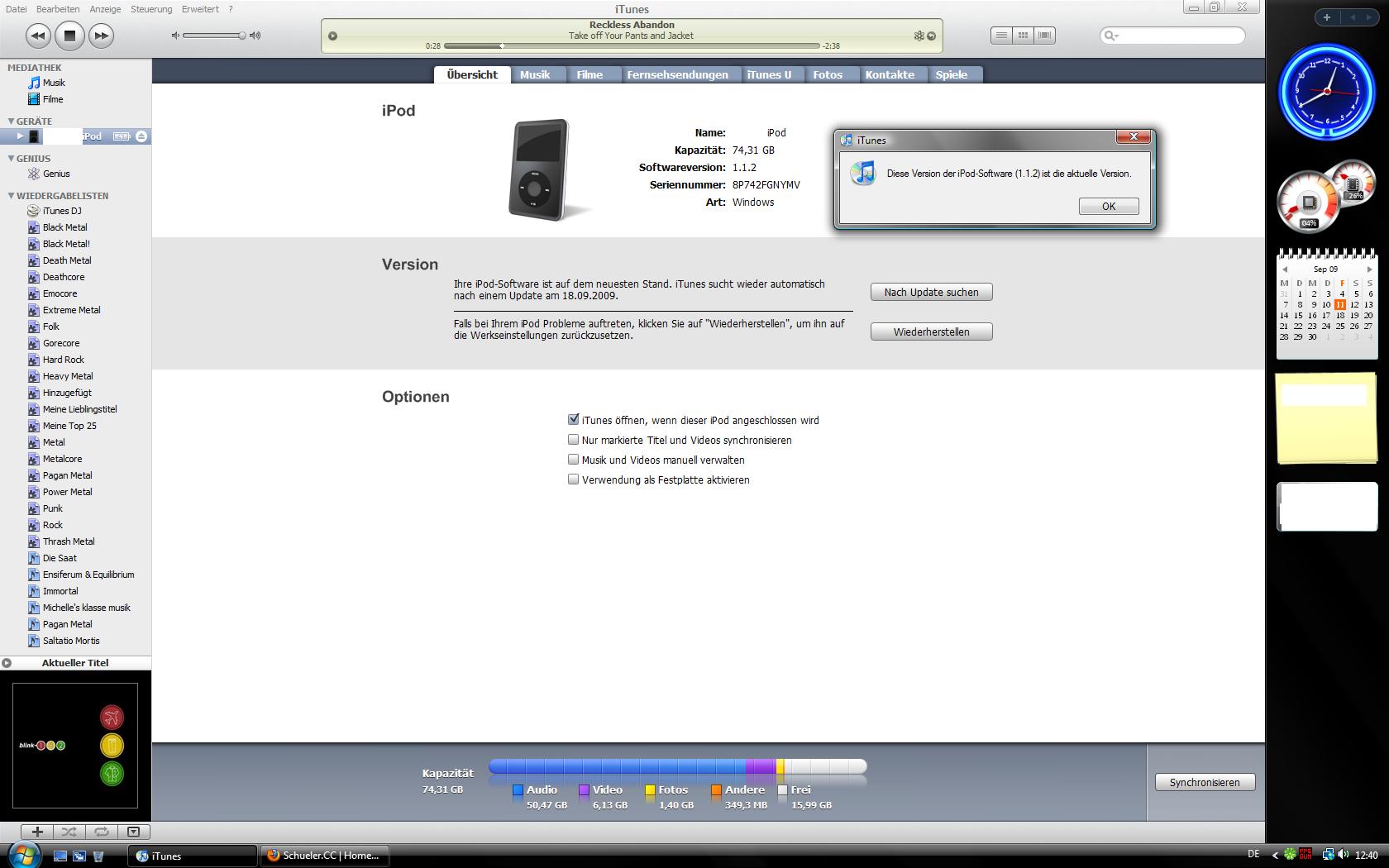Open the Firefox Schueler.CC taskbar window
This screenshot has height=868, width=1389.
pyautogui.click(x=324, y=856)
